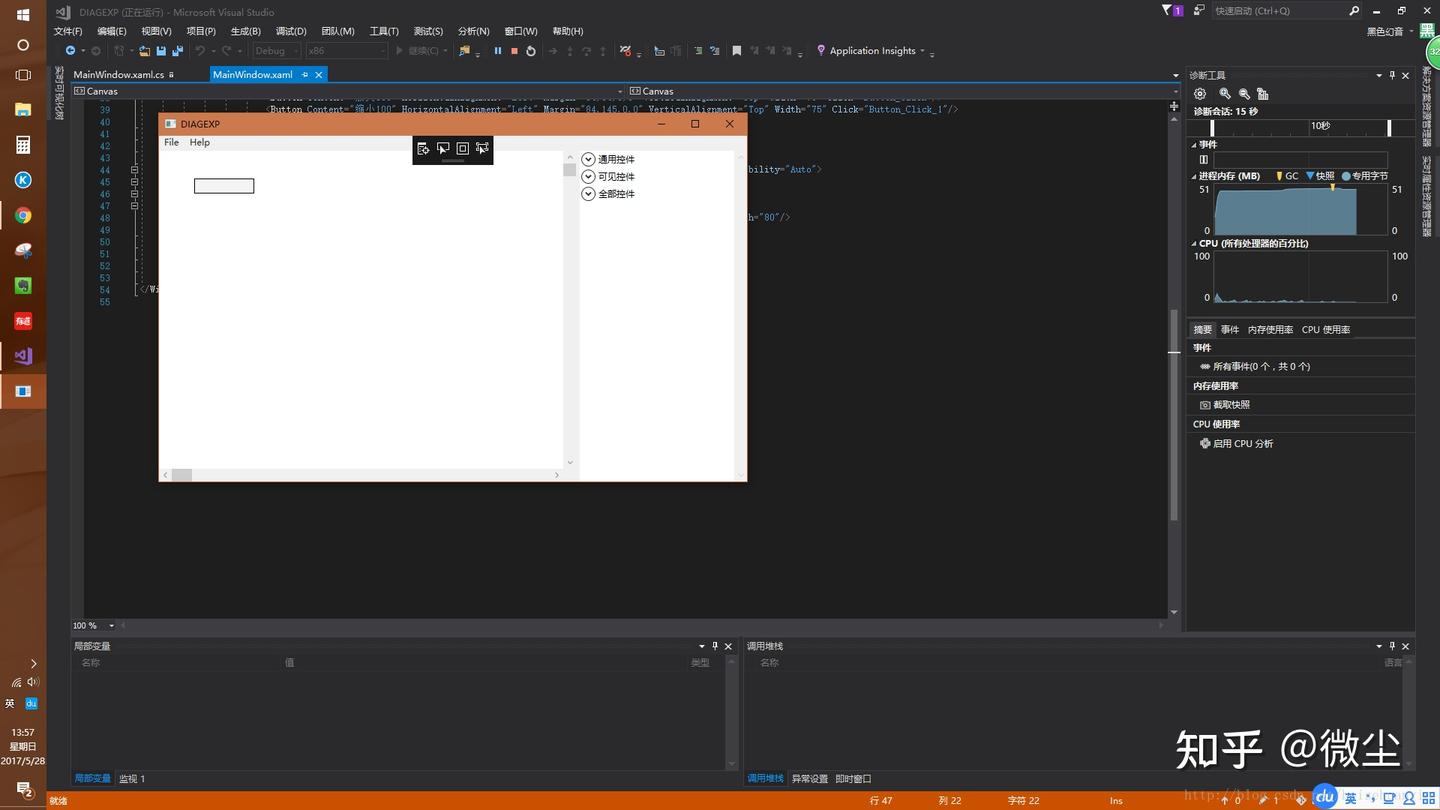Stop debugging with the red square button
Image resolution: width=1440 pixels, height=810 pixels.
pyautogui.click(x=514, y=51)
